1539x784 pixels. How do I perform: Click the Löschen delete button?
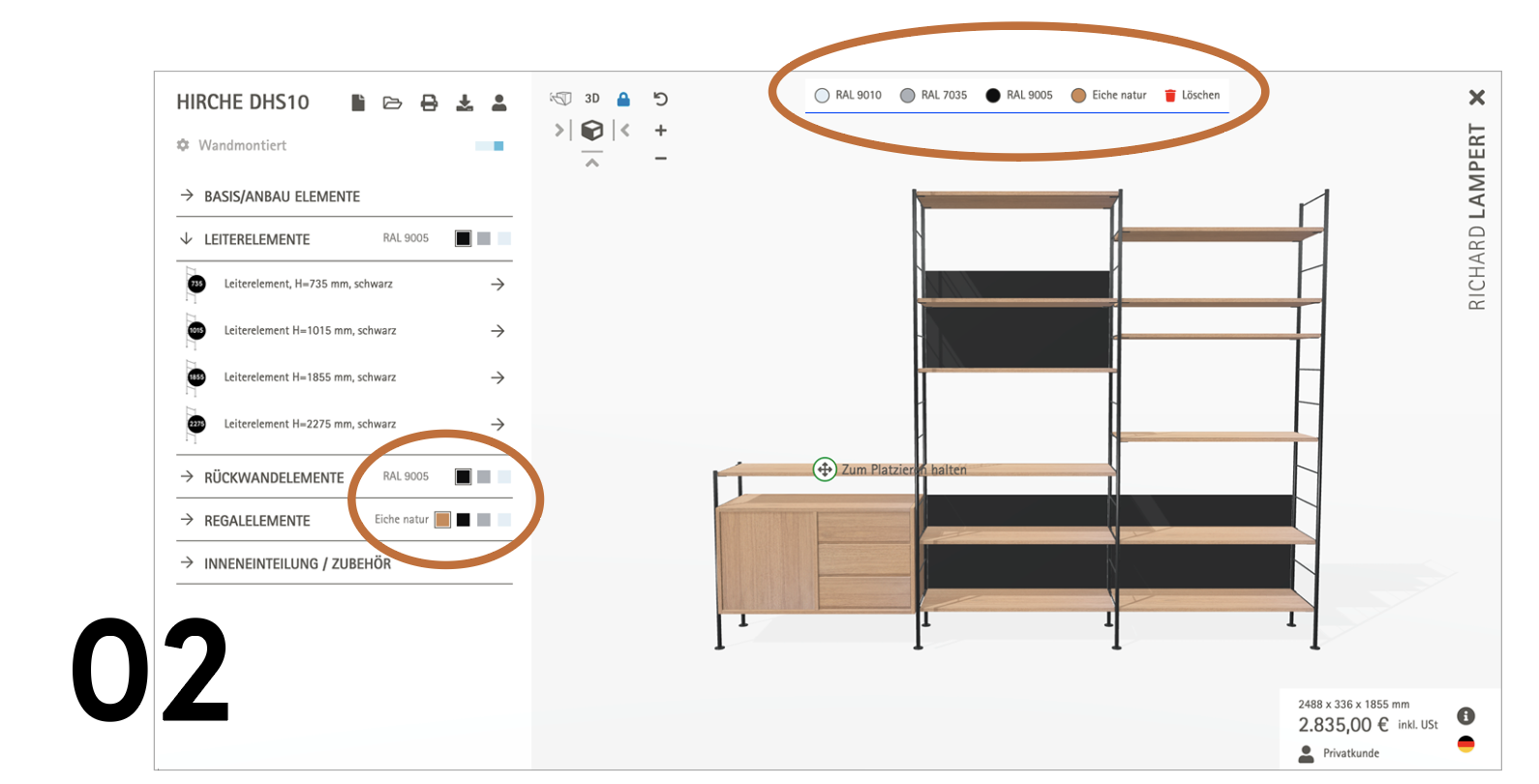(1192, 95)
